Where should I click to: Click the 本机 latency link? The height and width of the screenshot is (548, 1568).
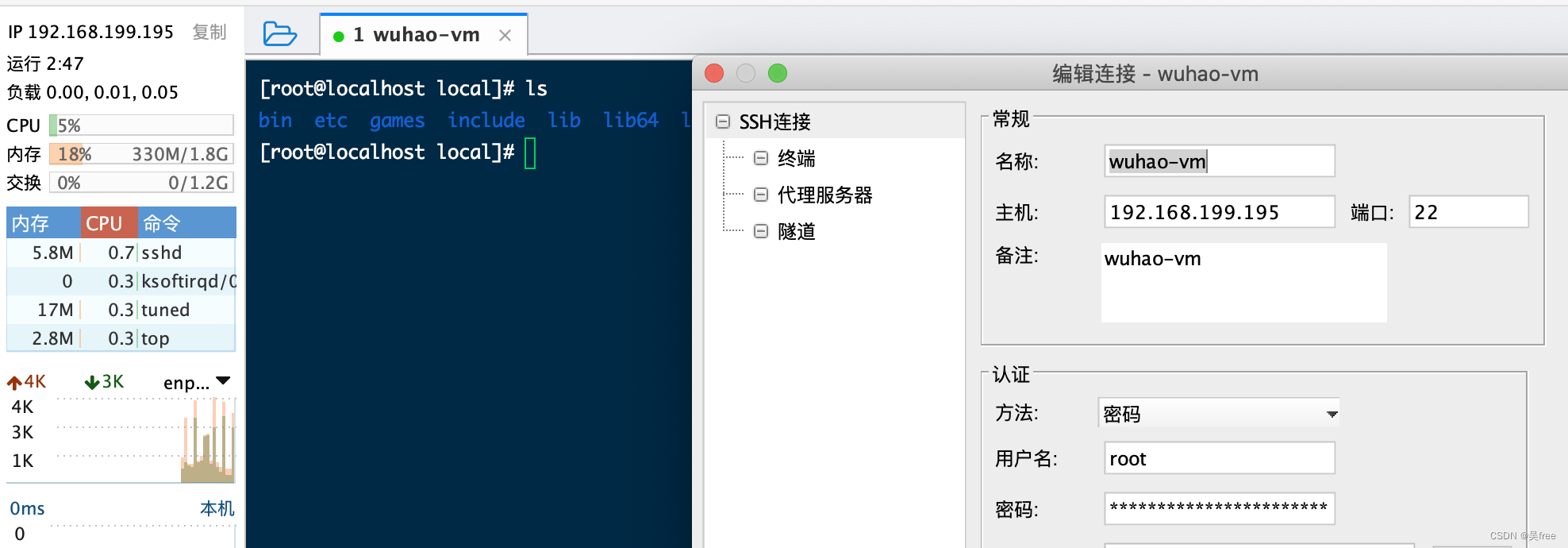pyautogui.click(x=217, y=508)
